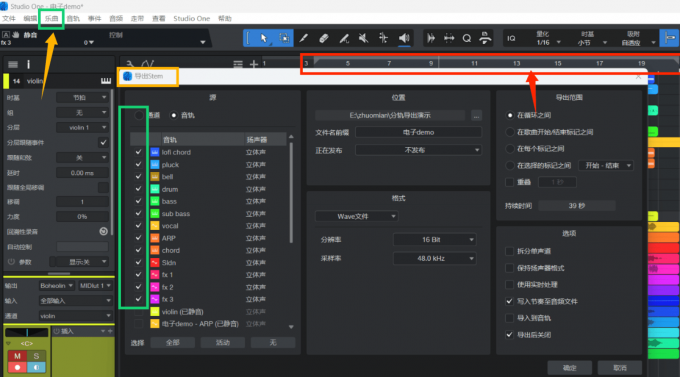Screen dimensions: 680x377
Task: Open the violin 1 layer dropdown
Action: (x=82, y=128)
